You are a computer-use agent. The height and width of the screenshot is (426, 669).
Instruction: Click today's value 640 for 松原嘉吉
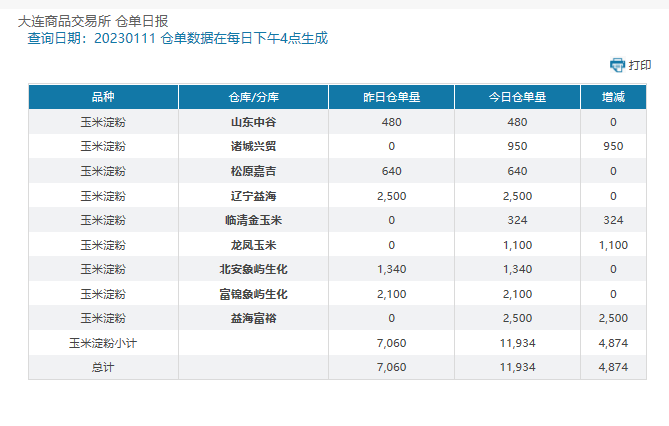(517, 171)
